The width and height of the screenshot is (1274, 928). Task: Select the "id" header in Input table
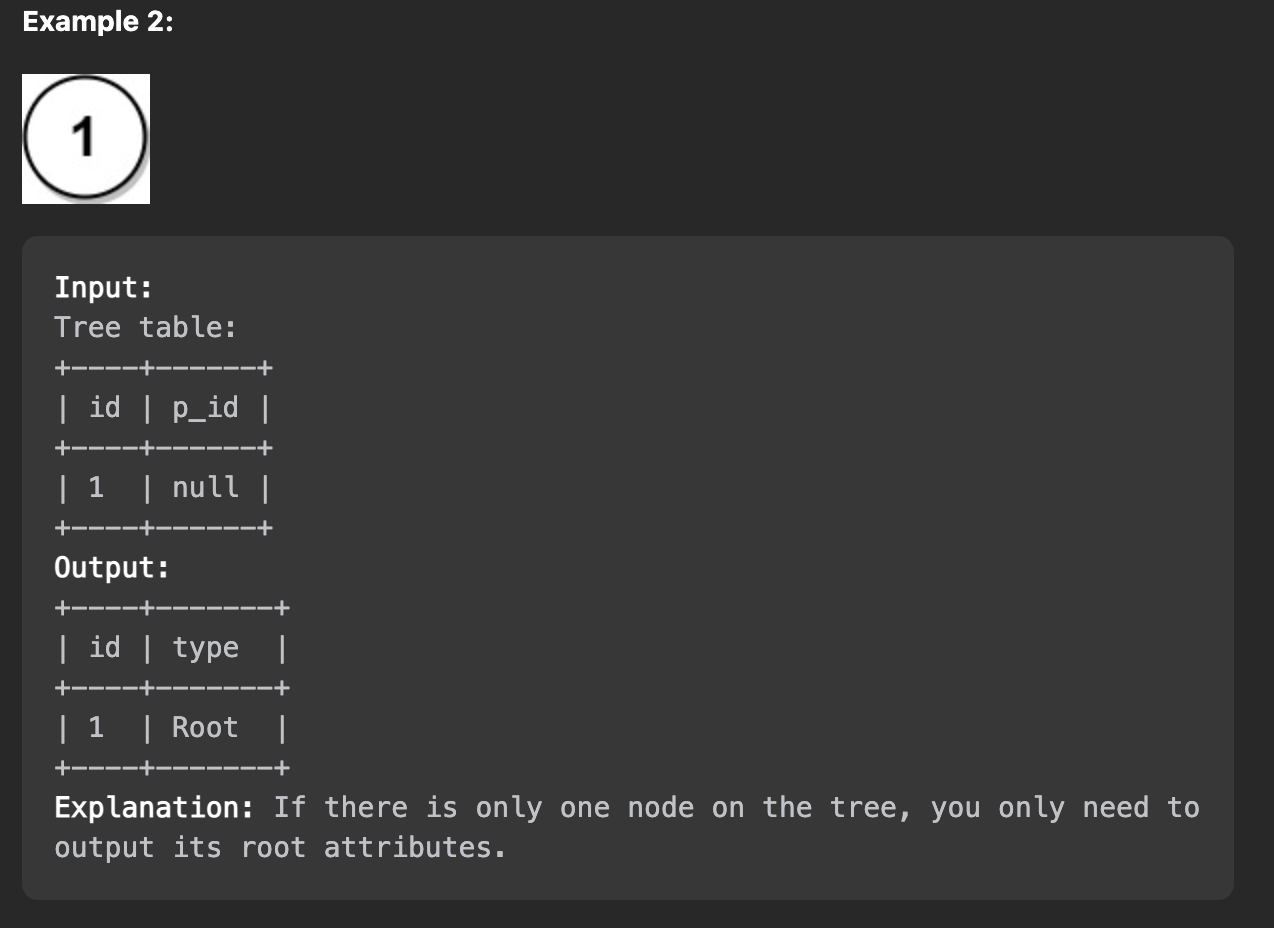pyautogui.click(x=104, y=408)
